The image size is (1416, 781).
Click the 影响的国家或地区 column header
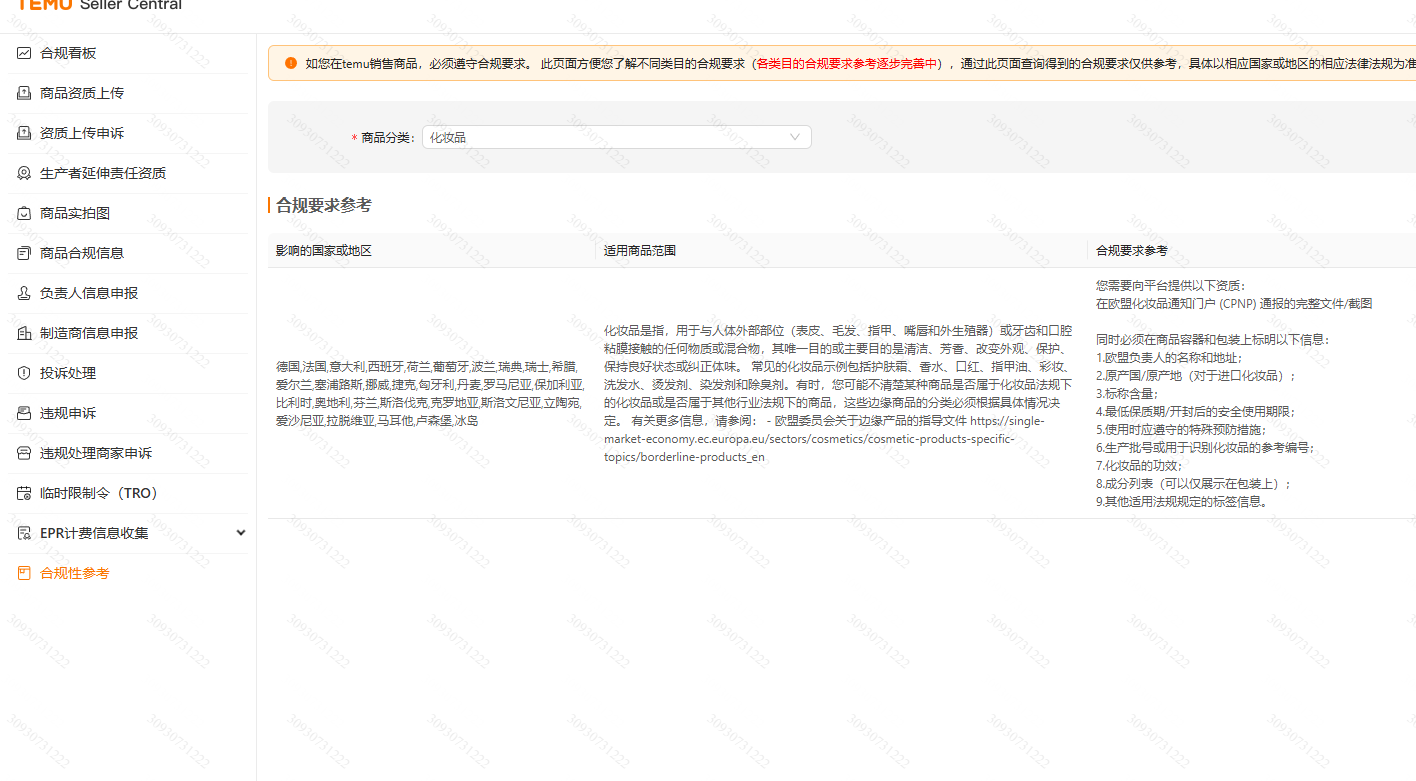(x=324, y=251)
